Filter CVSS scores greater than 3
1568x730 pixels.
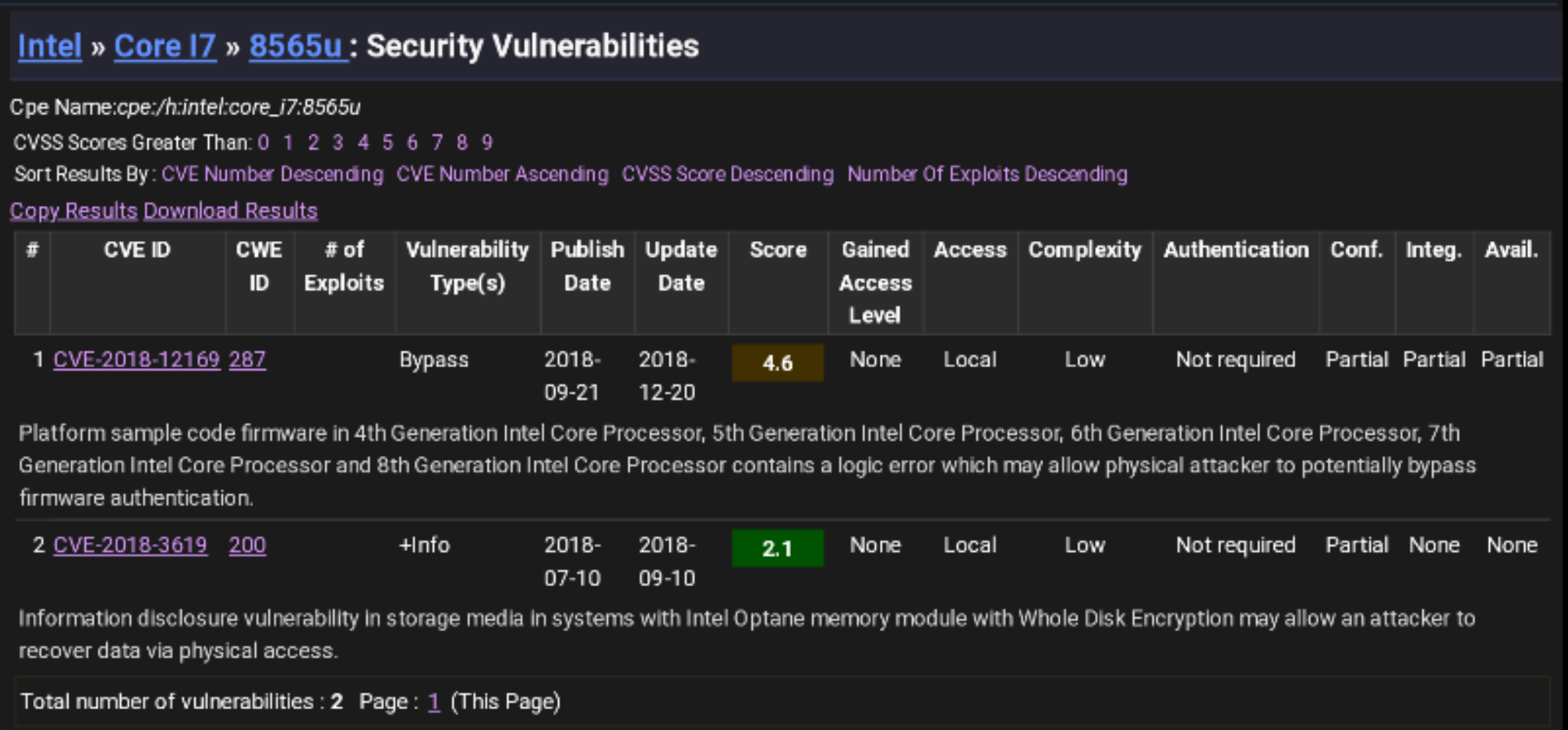click(338, 142)
